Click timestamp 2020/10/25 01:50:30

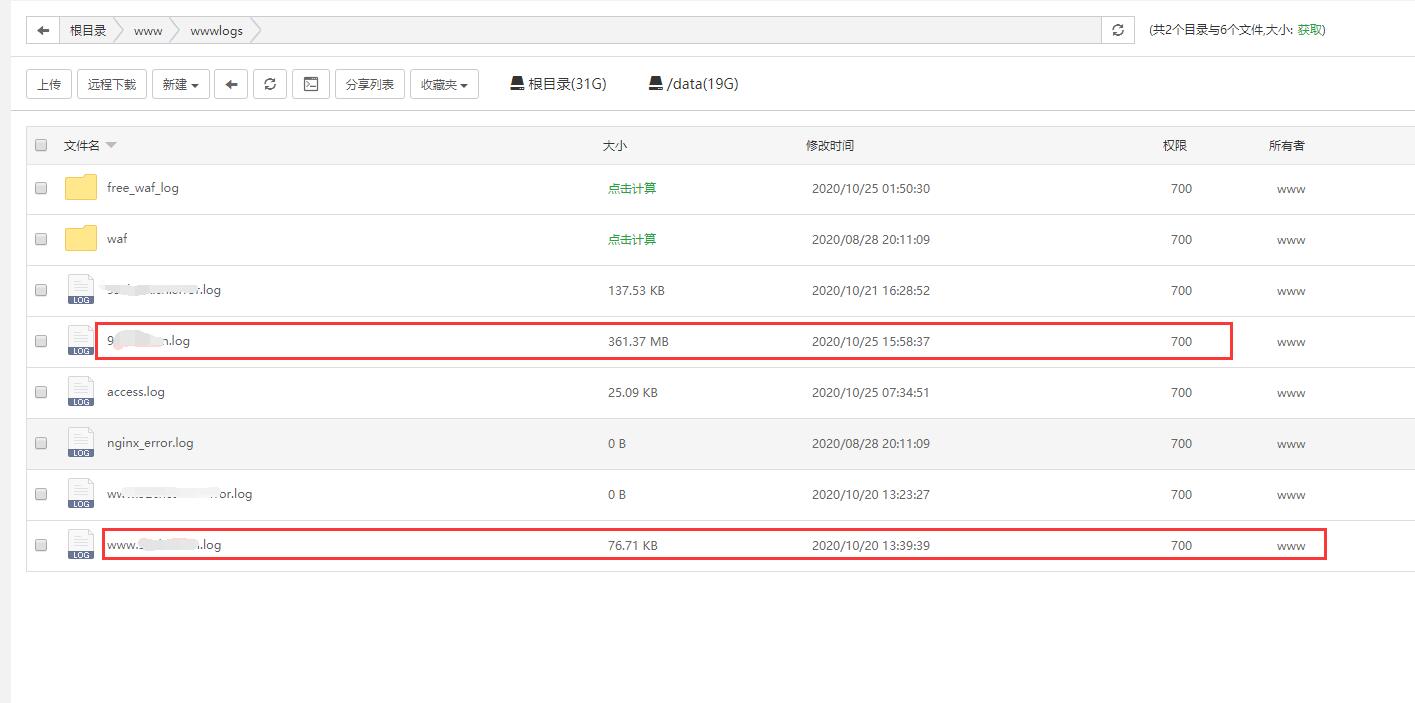point(871,188)
